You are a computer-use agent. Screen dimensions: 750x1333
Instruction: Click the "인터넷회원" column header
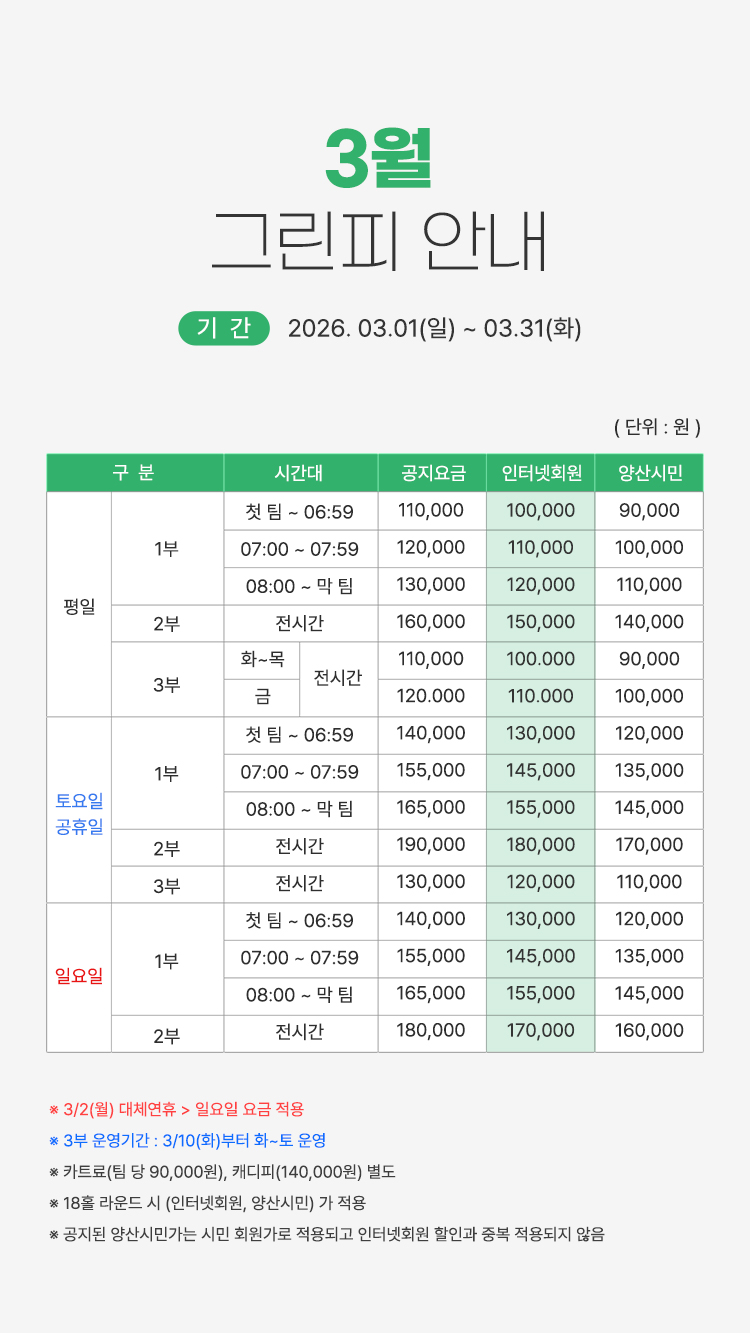coord(540,473)
